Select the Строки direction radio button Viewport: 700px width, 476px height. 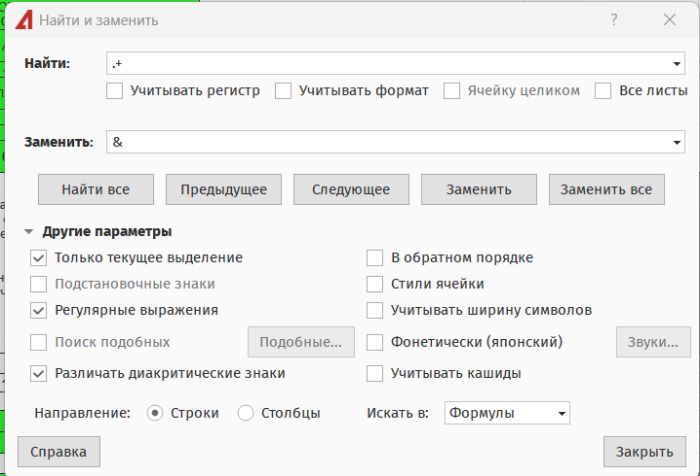click(x=155, y=413)
